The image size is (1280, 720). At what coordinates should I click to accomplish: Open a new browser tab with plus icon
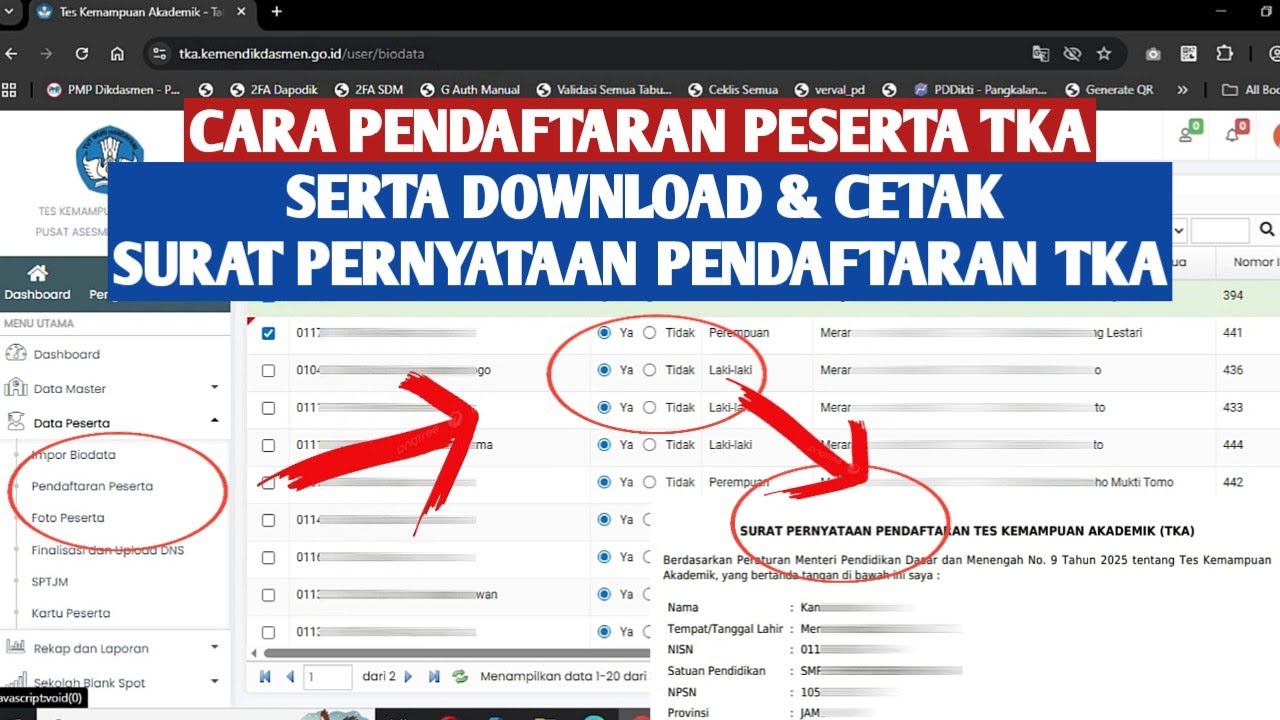coord(277,12)
